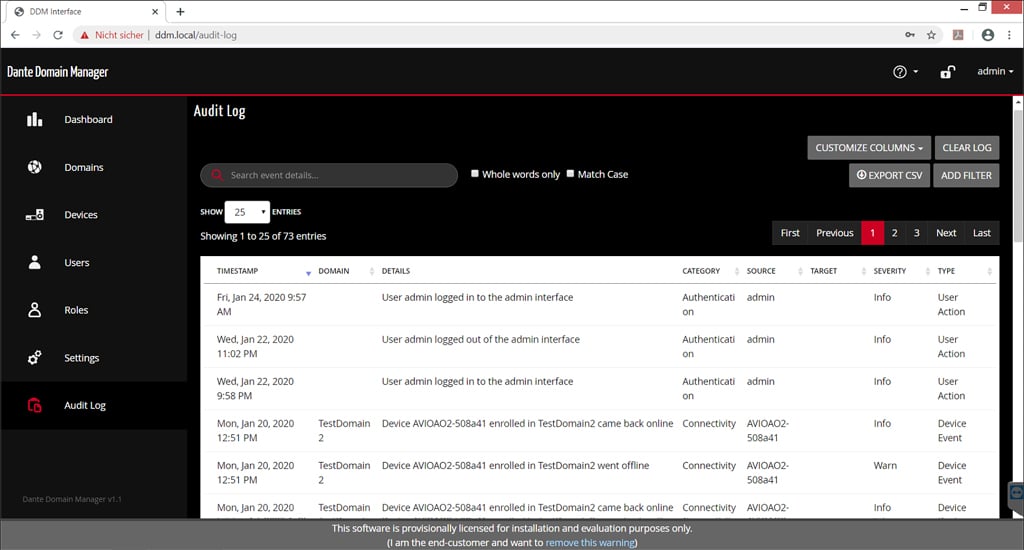Expand the help menu caret
1024x550 pixels.
[x=916, y=72]
